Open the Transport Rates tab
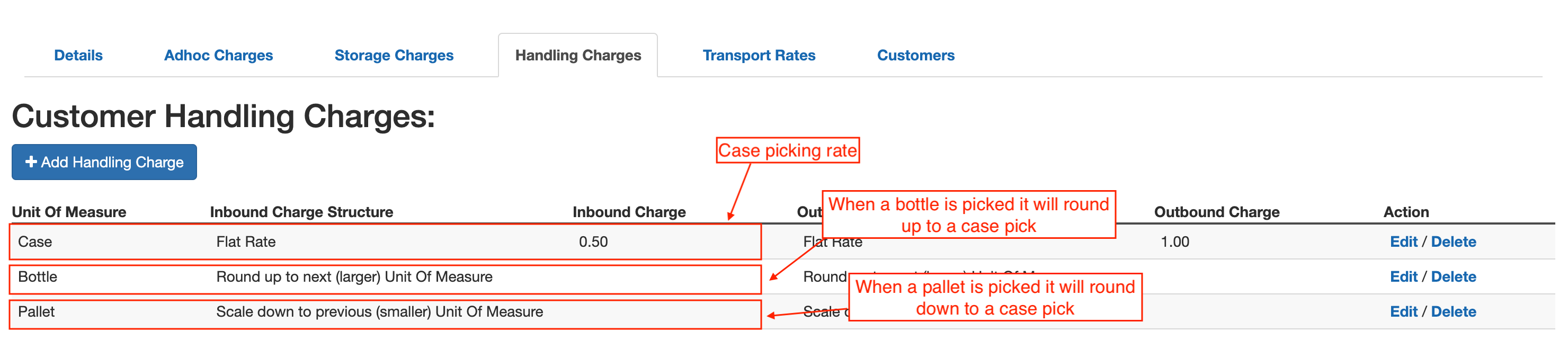 pyautogui.click(x=759, y=55)
